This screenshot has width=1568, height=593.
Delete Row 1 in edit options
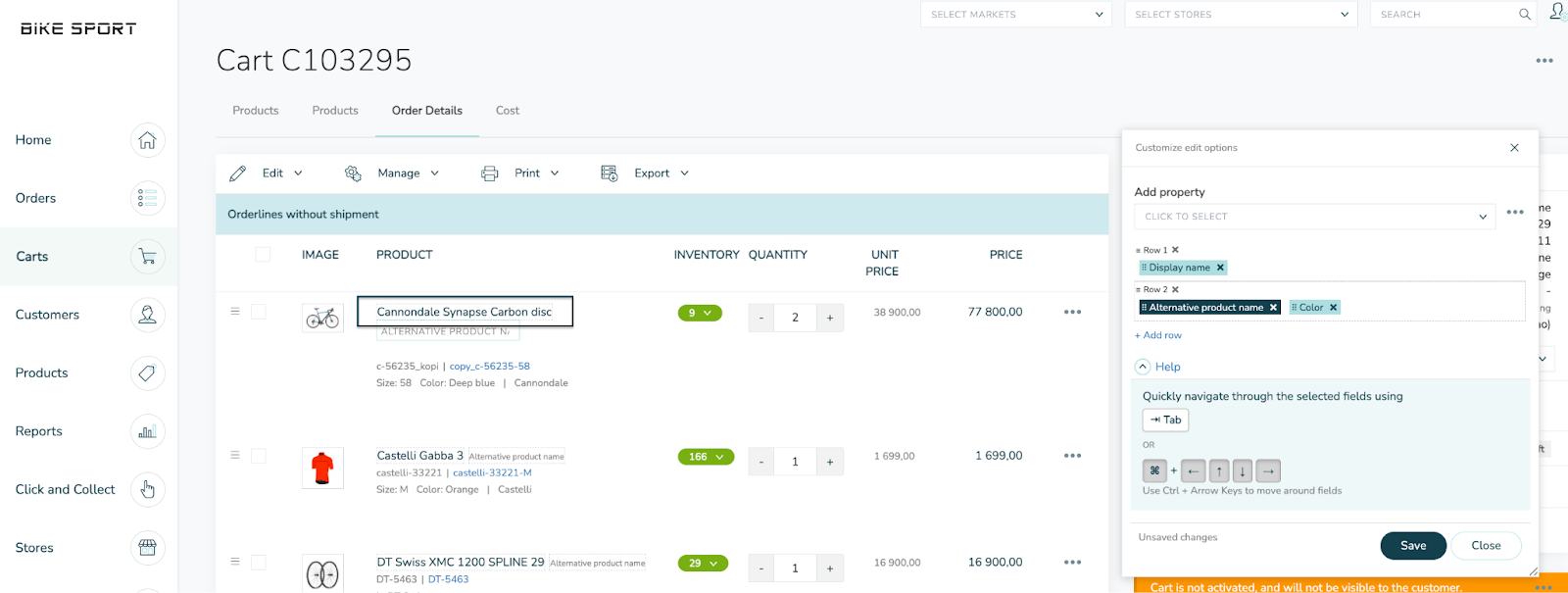coord(1175,250)
